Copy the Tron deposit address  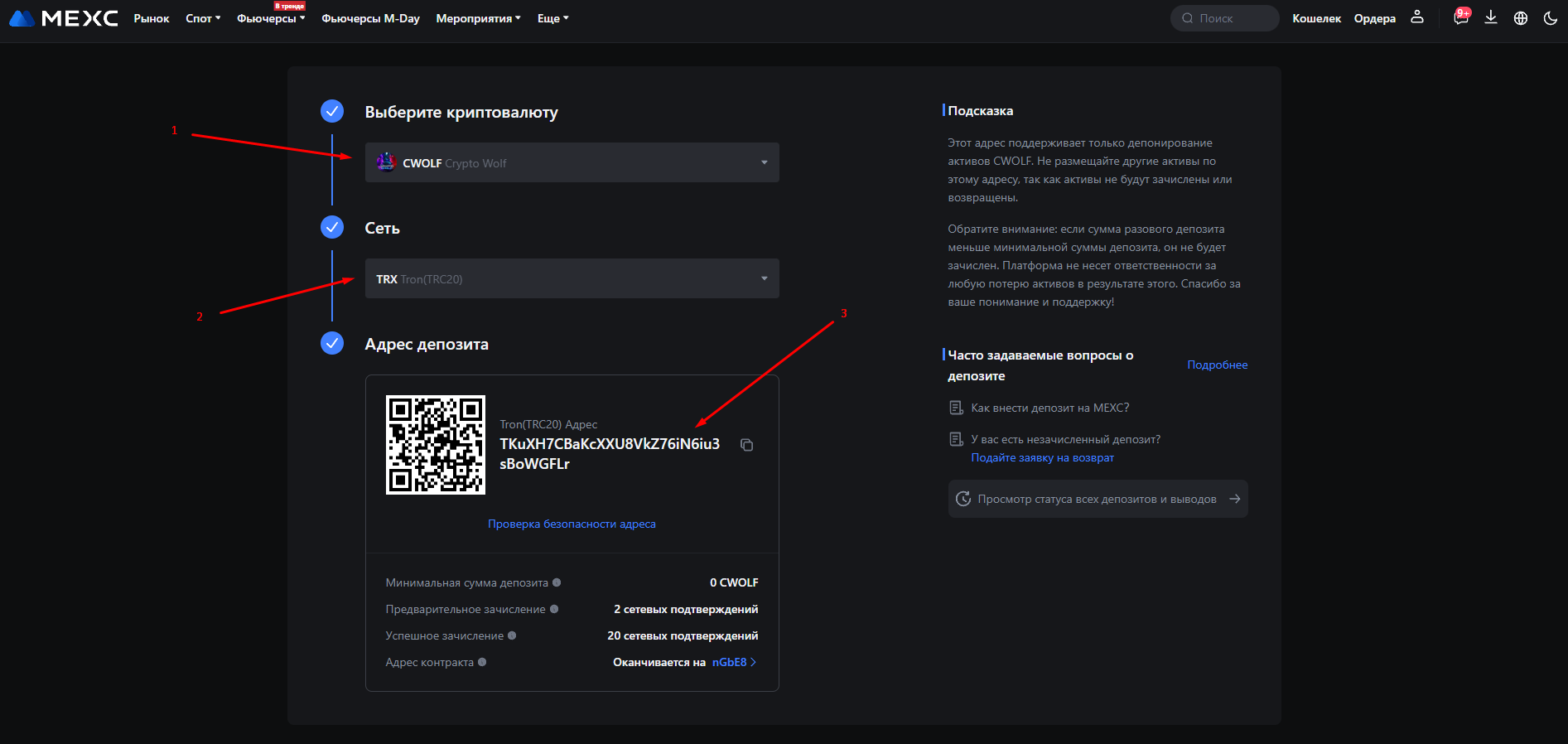746,446
